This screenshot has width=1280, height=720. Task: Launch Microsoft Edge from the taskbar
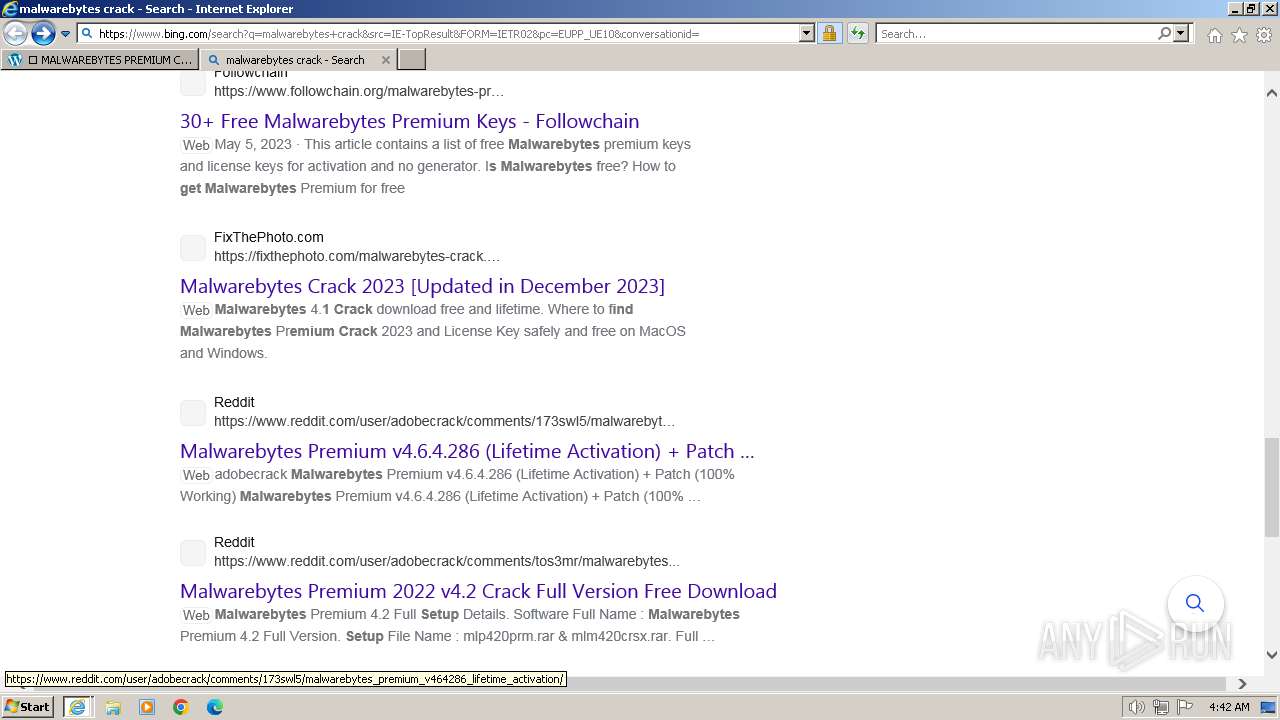(x=215, y=707)
